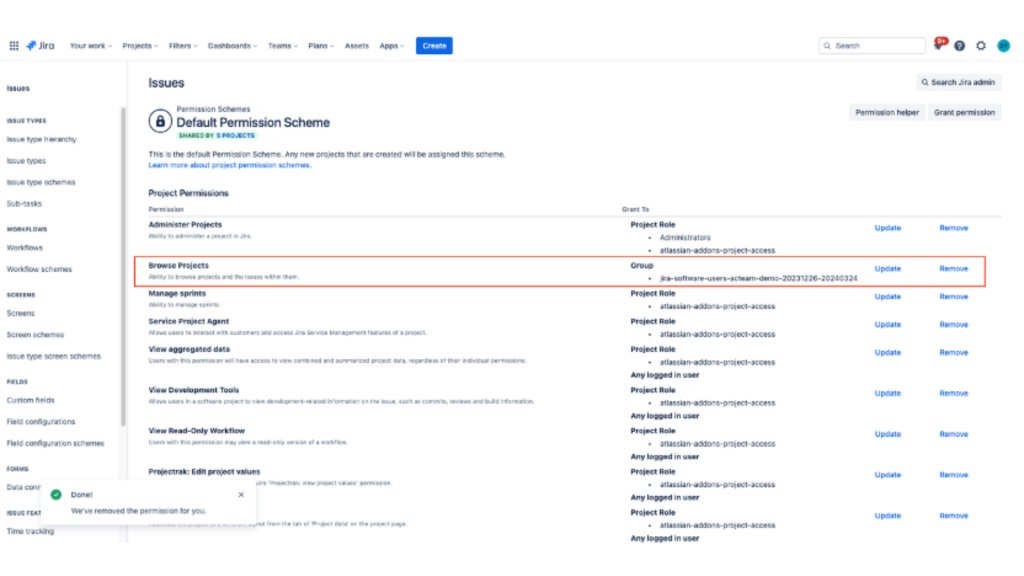Update the View Development Tools permission
1024x576 pixels.
click(888, 393)
